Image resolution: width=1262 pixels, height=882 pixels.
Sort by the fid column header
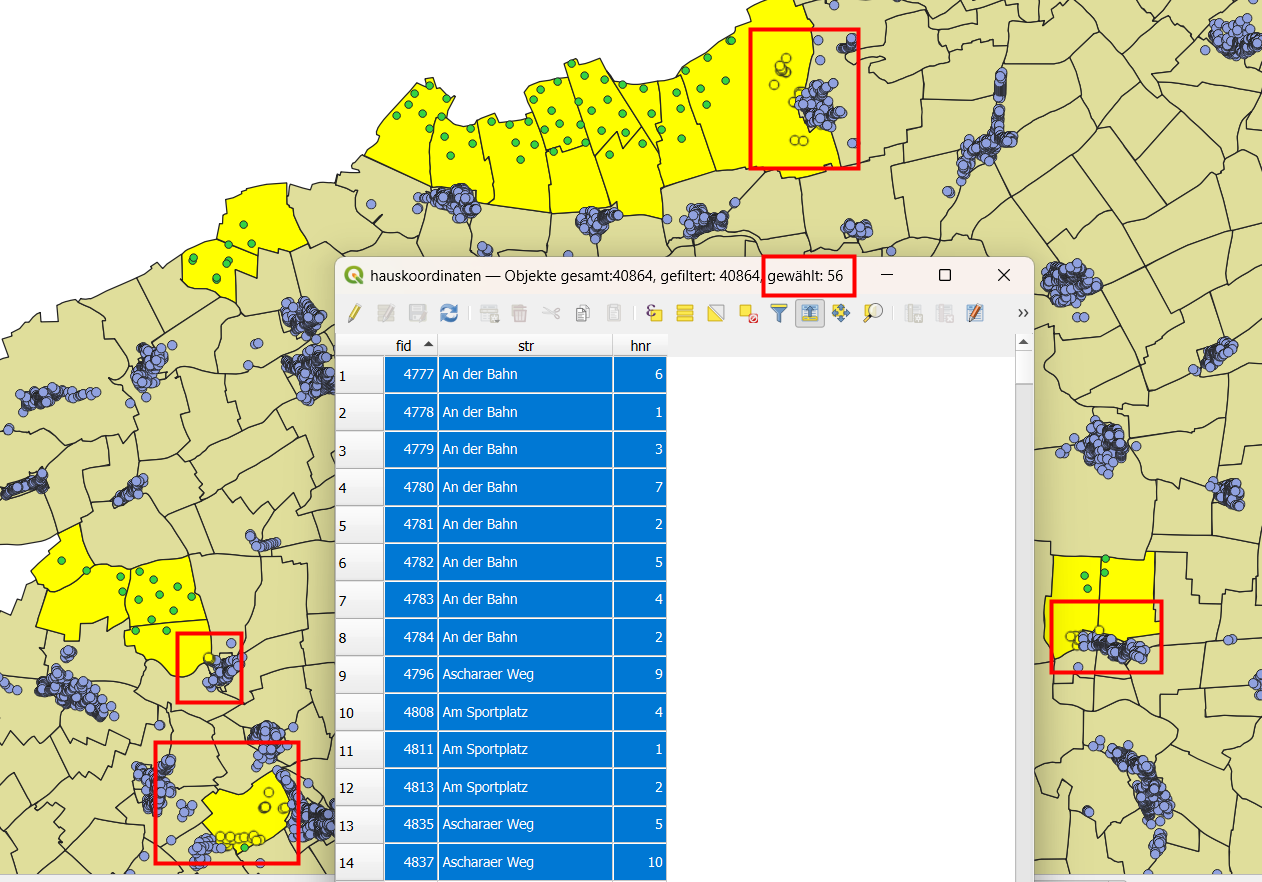click(x=411, y=345)
